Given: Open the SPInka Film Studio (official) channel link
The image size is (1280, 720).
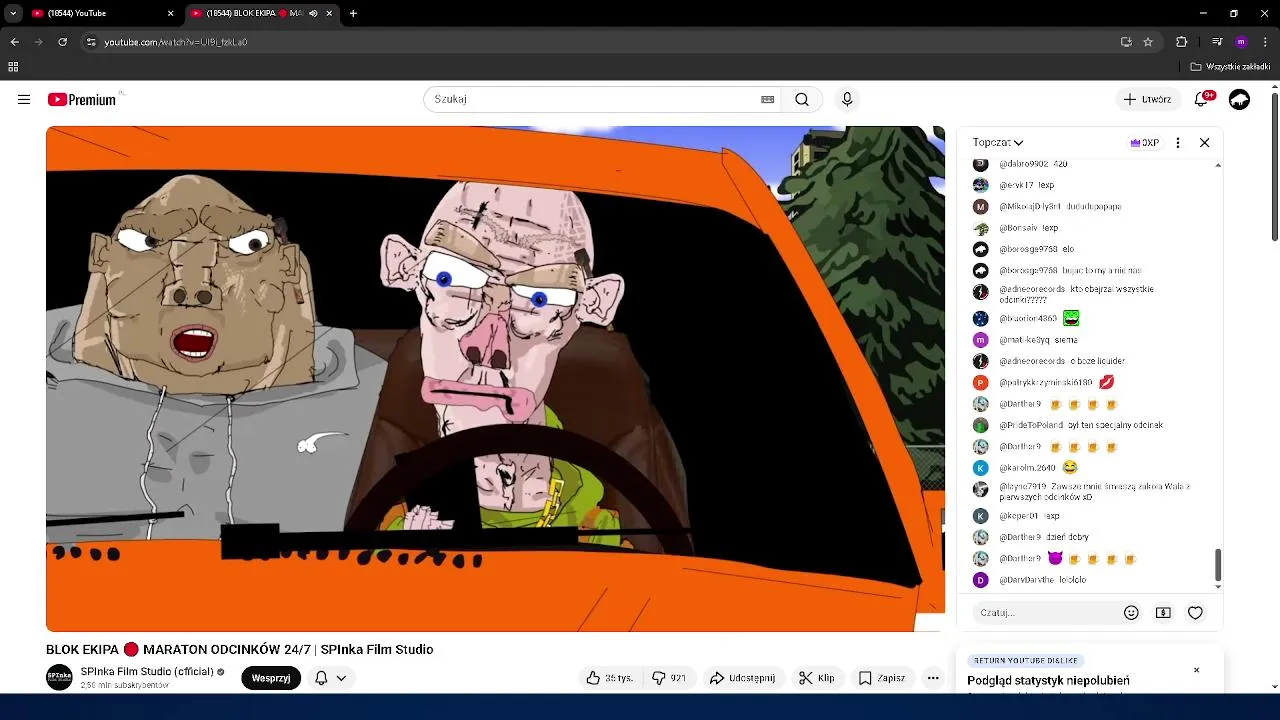Looking at the screenshot, I should coord(147,671).
